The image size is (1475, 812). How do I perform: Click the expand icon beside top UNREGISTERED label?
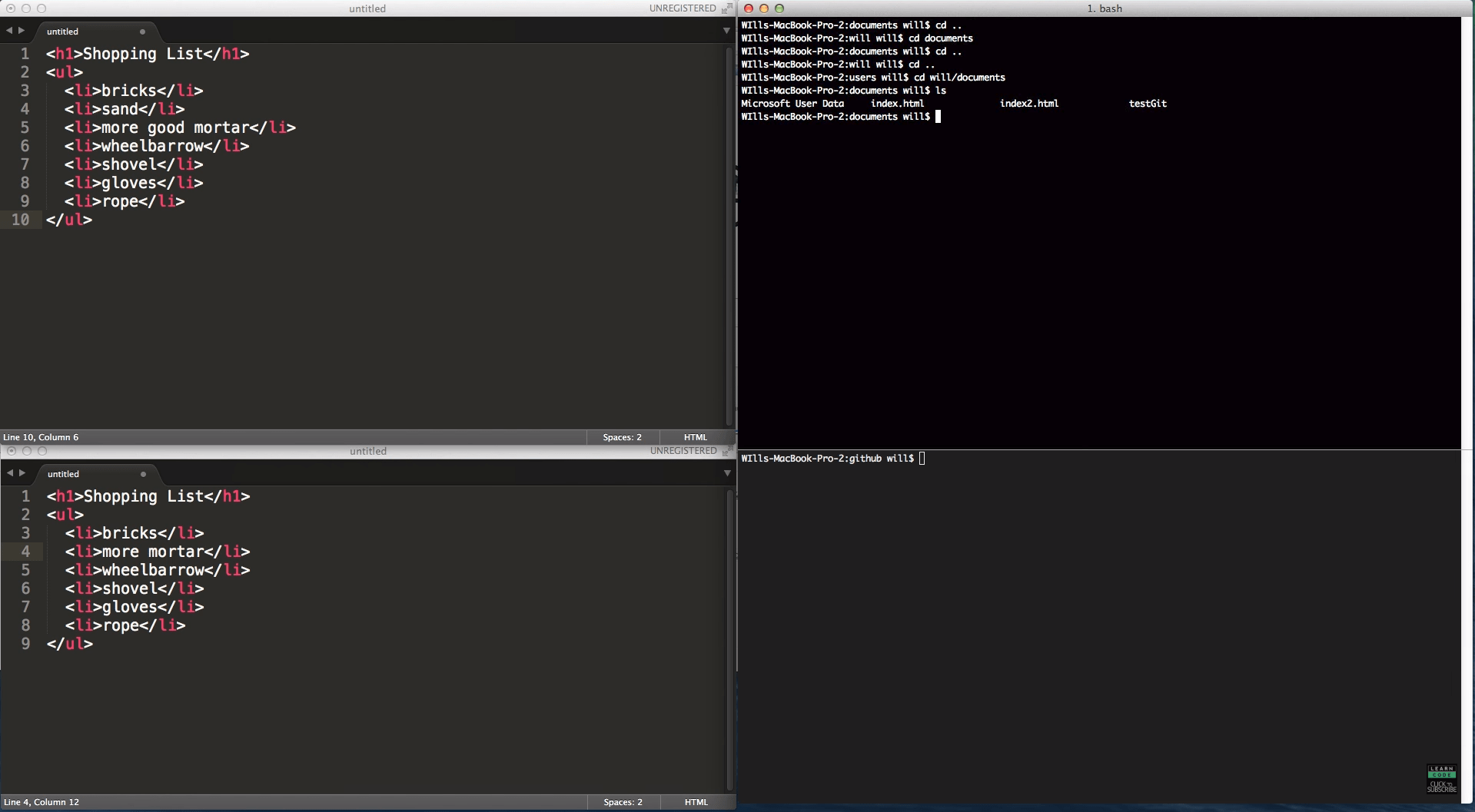coord(728,8)
